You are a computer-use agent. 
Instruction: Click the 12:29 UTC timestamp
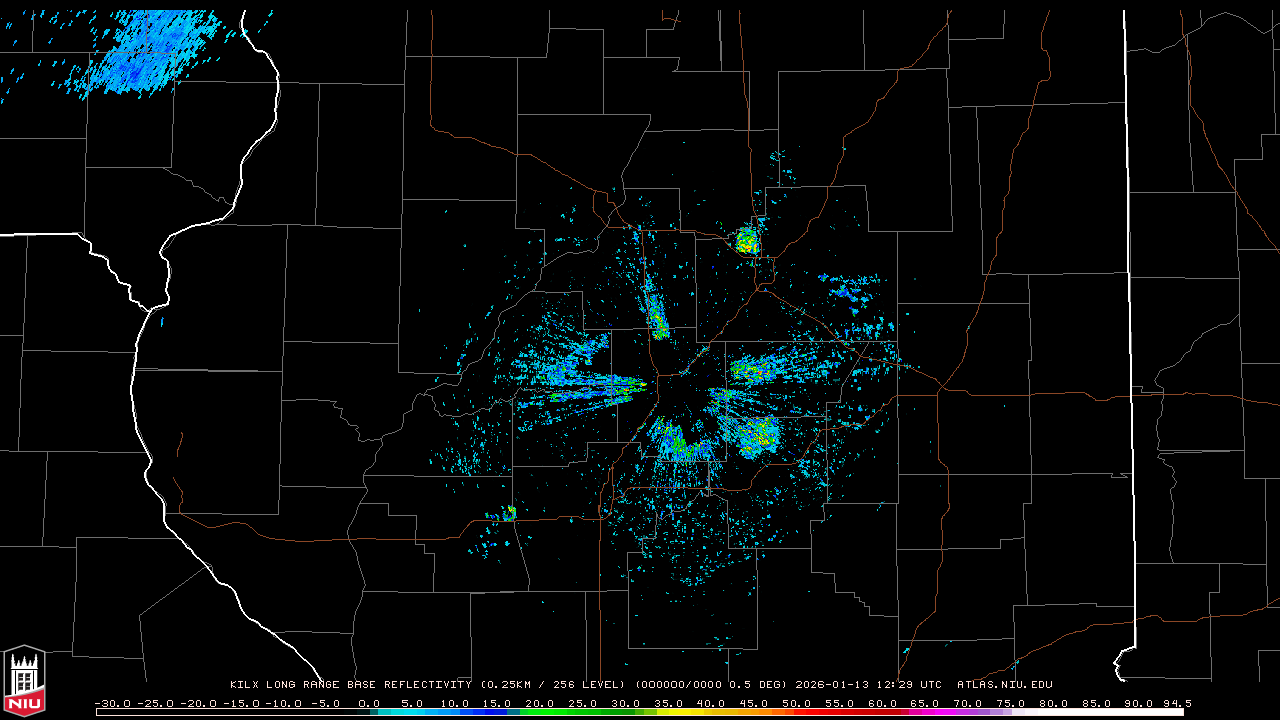pos(911,685)
